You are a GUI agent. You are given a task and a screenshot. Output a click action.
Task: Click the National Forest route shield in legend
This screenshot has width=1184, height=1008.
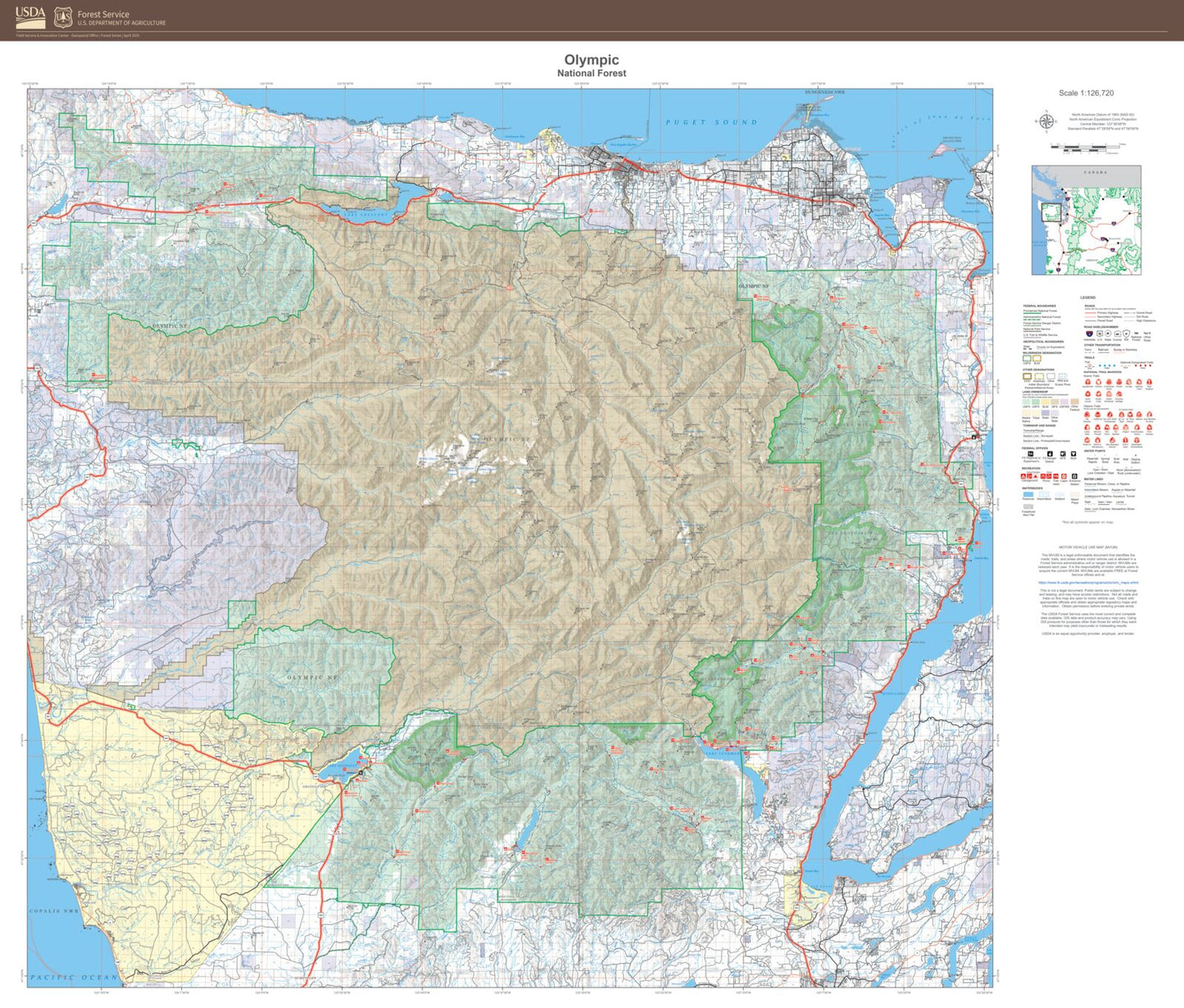pos(1137,334)
